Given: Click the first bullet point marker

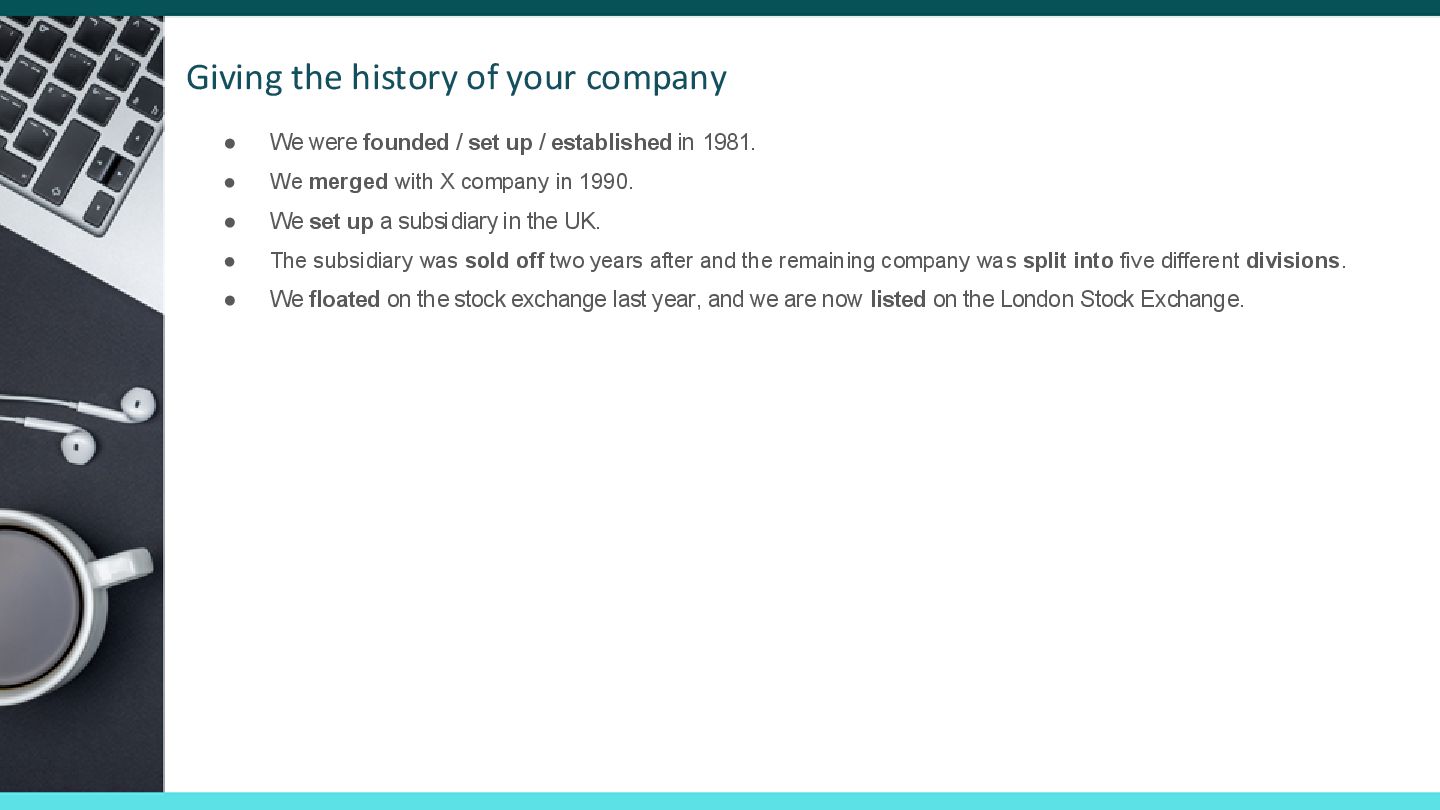Looking at the screenshot, I should 230,143.
